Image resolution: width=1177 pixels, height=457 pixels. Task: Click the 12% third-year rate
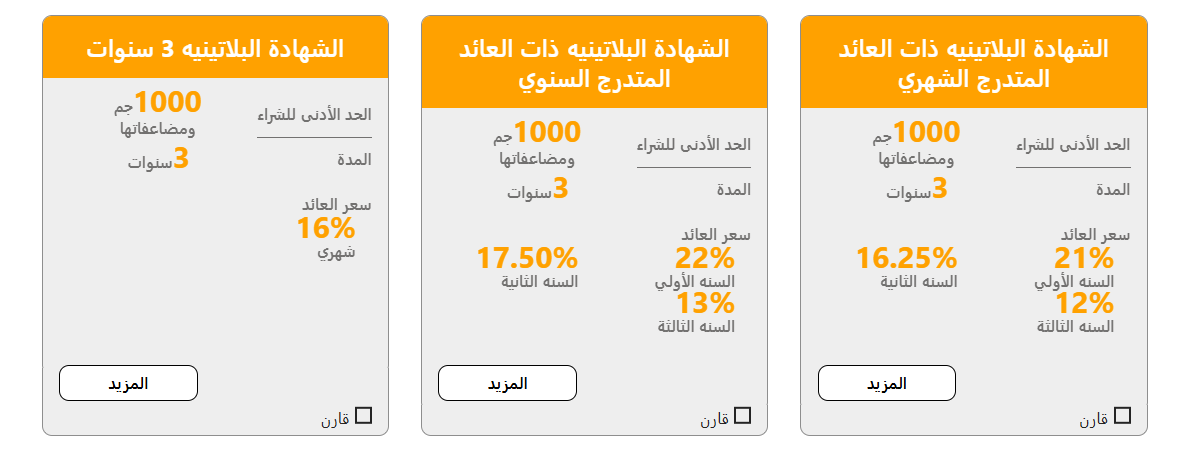pyautogui.click(x=1084, y=303)
